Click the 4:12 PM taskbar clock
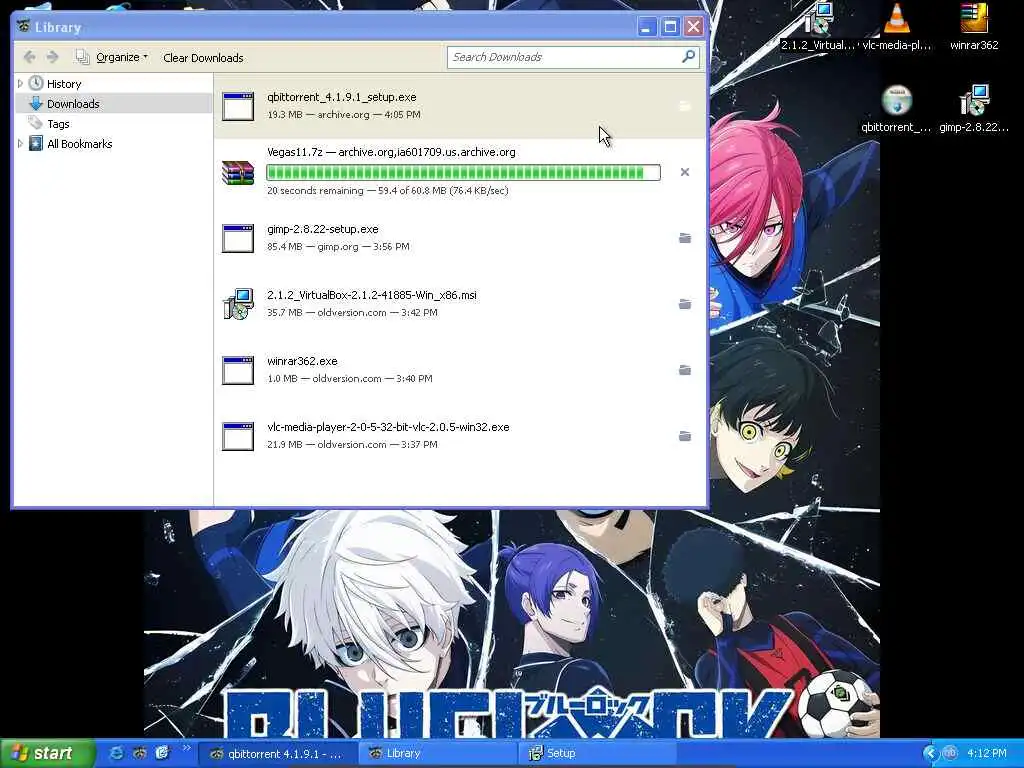The height and width of the screenshot is (768, 1024). point(987,754)
